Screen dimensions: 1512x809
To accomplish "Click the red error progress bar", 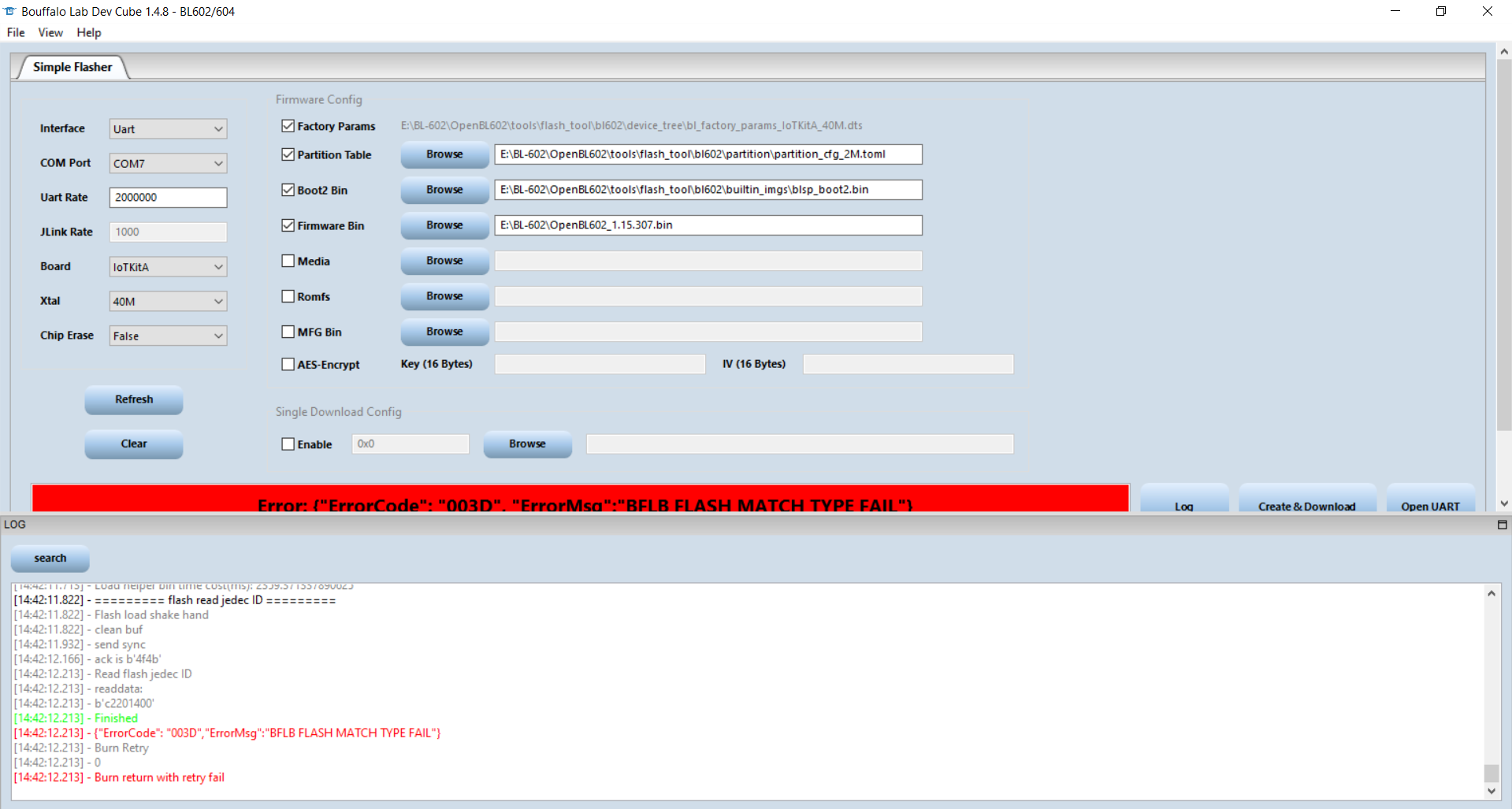I will tap(581, 499).
